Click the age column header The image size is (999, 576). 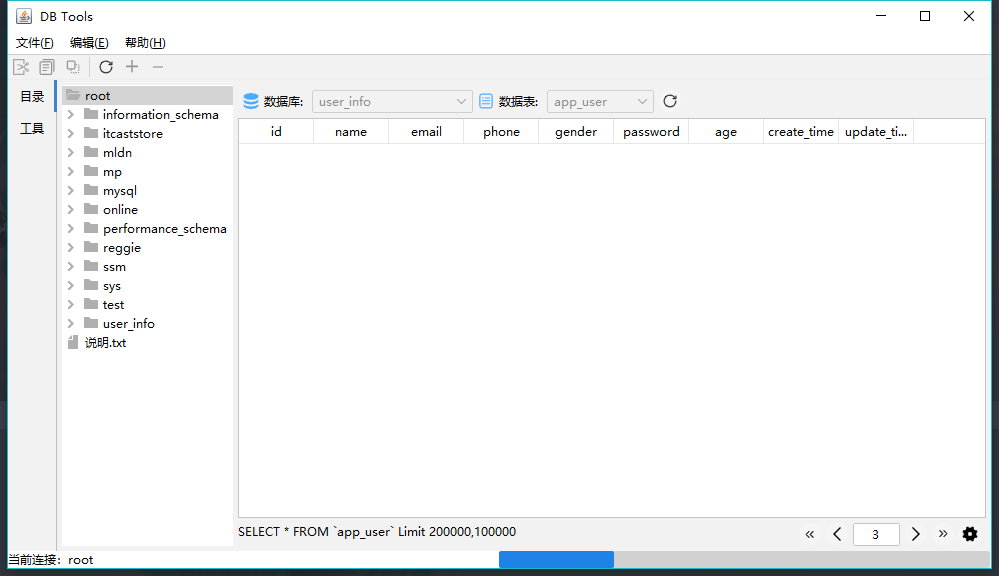click(x=726, y=131)
